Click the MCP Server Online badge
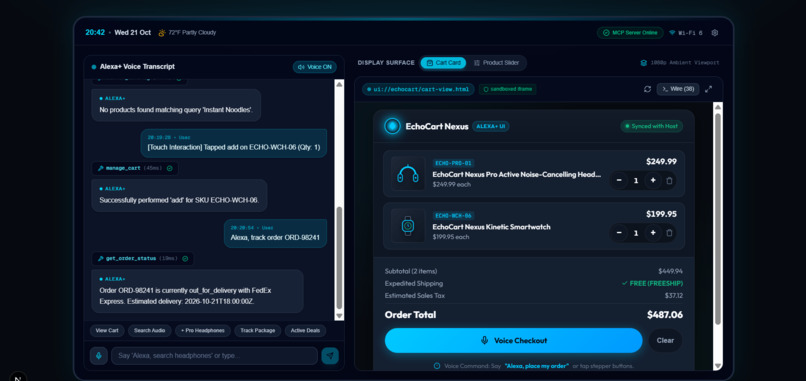The width and height of the screenshot is (806, 381). click(630, 33)
